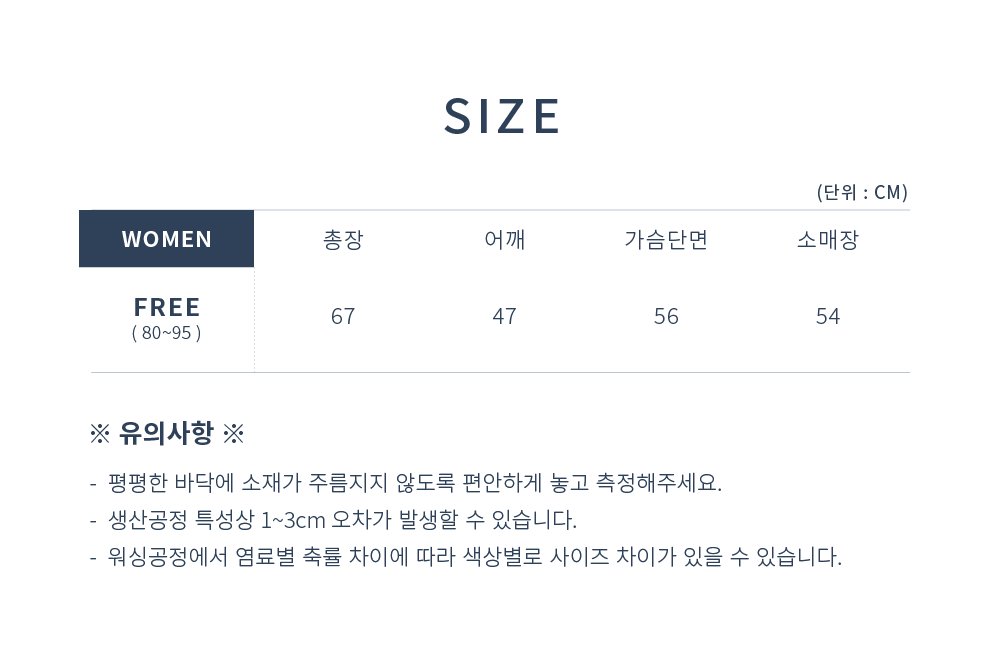Click the 총장 column header
Image resolution: width=1001 pixels, height=651 pixels.
(343, 240)
